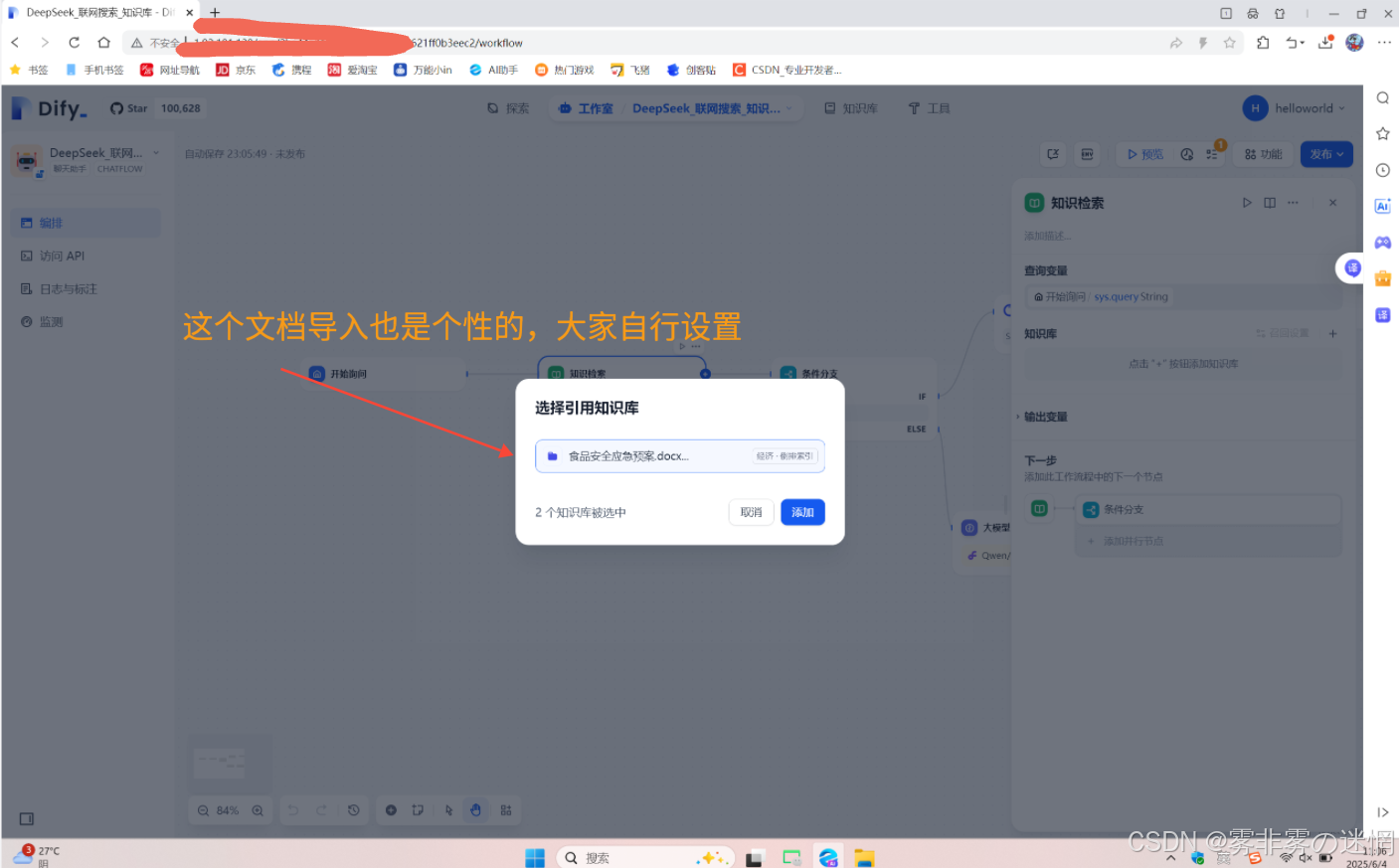Reload the browser page

click(74, 43)
